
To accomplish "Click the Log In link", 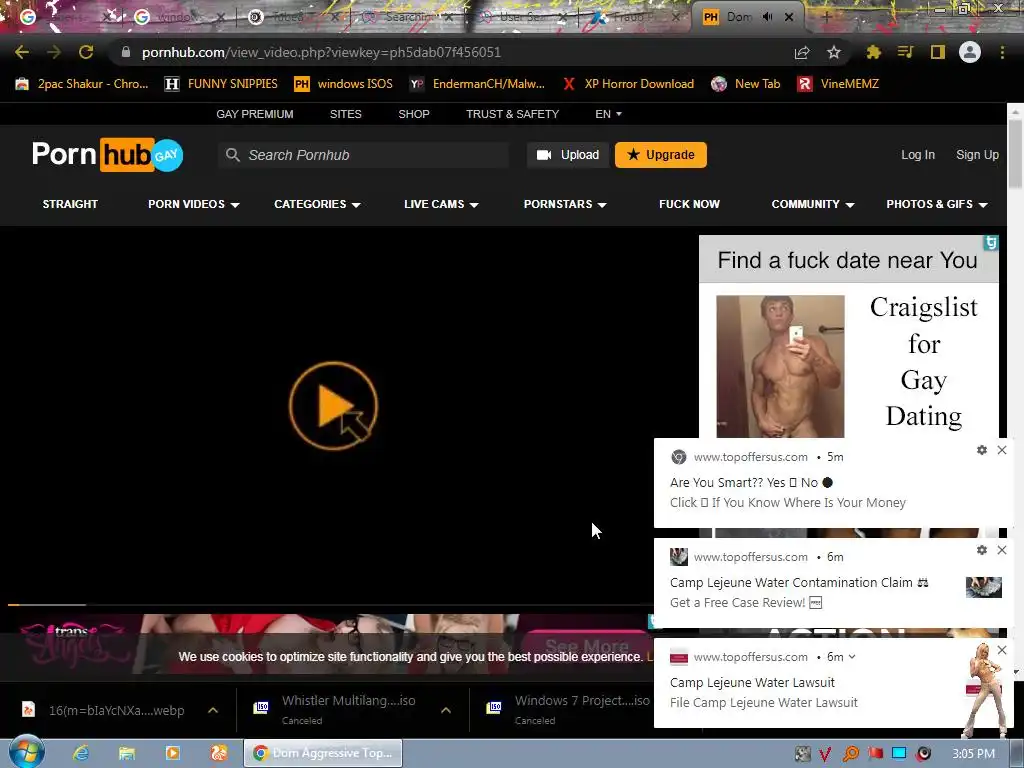I will pos(918,155).
